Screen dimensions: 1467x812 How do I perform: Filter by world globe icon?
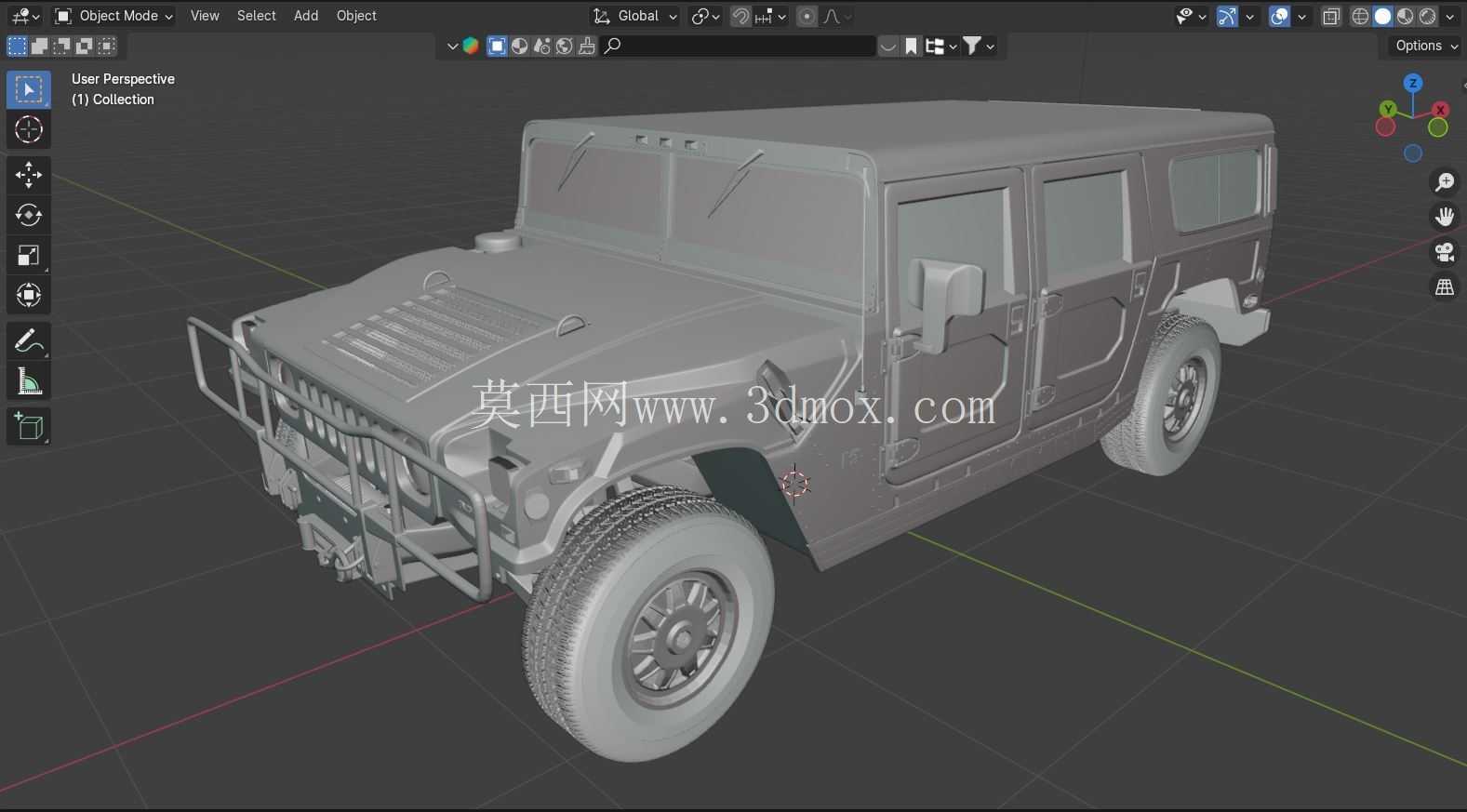tap(565, 46)
